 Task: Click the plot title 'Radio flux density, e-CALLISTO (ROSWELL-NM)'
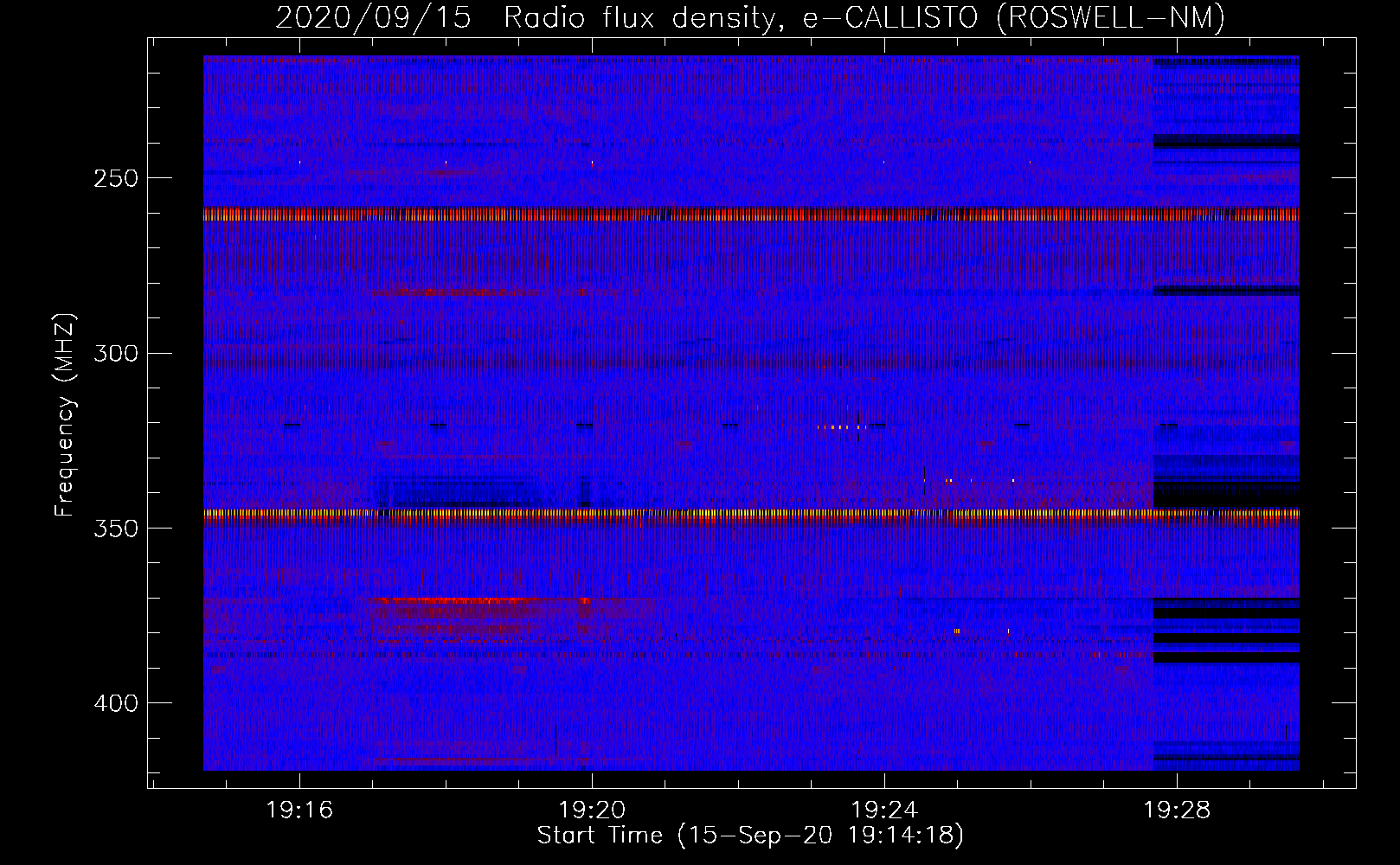864,17
